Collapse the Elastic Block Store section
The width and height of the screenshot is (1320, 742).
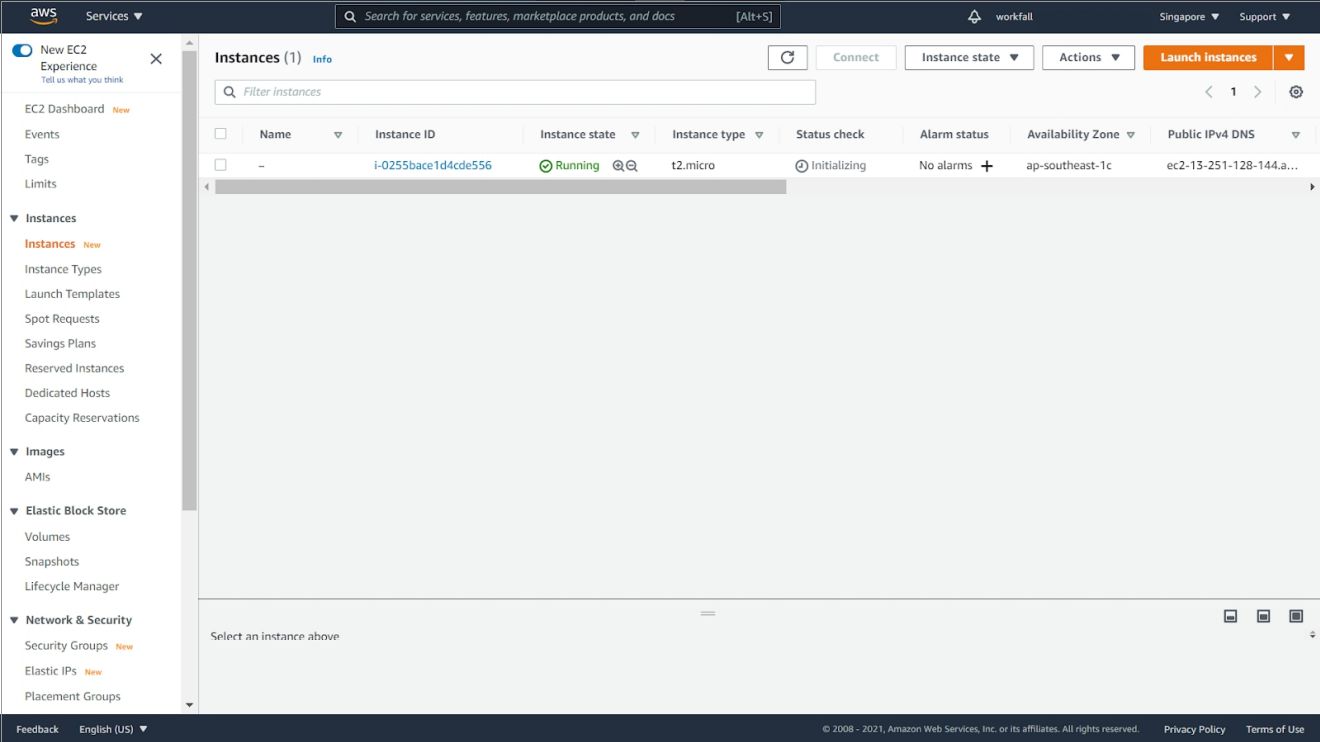[14, 511]
